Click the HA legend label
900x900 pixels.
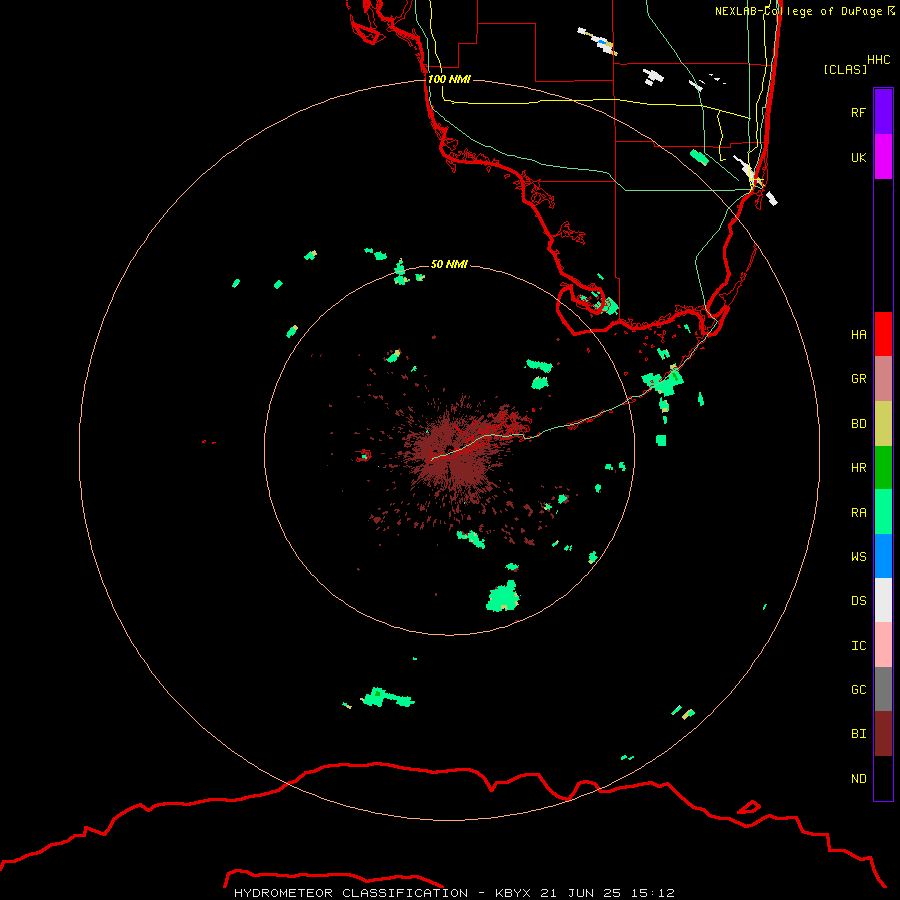tap(858, 334)
